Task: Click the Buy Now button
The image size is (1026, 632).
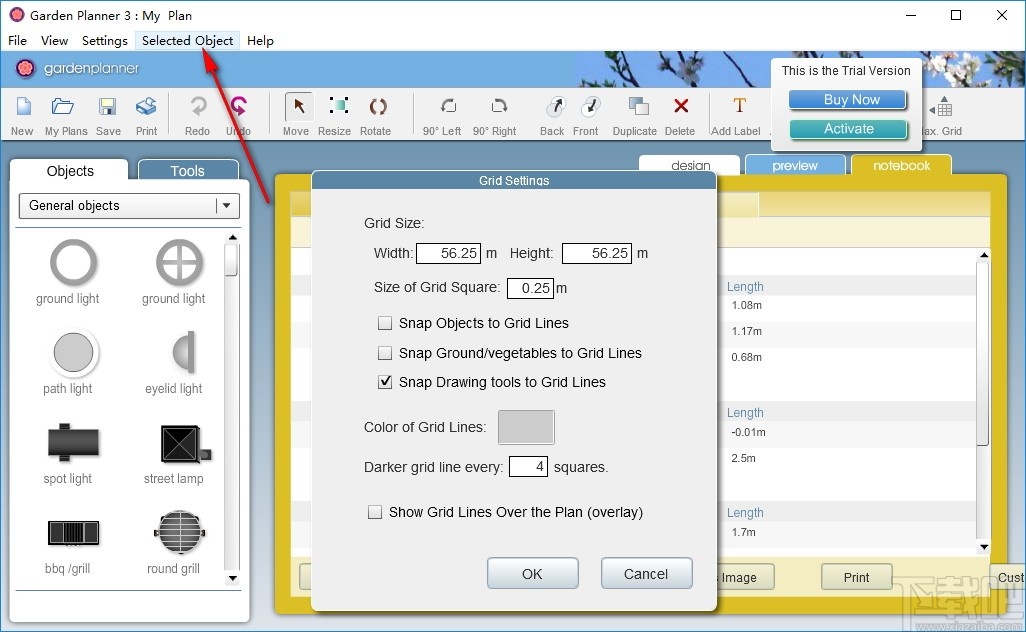Action: point(848,99)
